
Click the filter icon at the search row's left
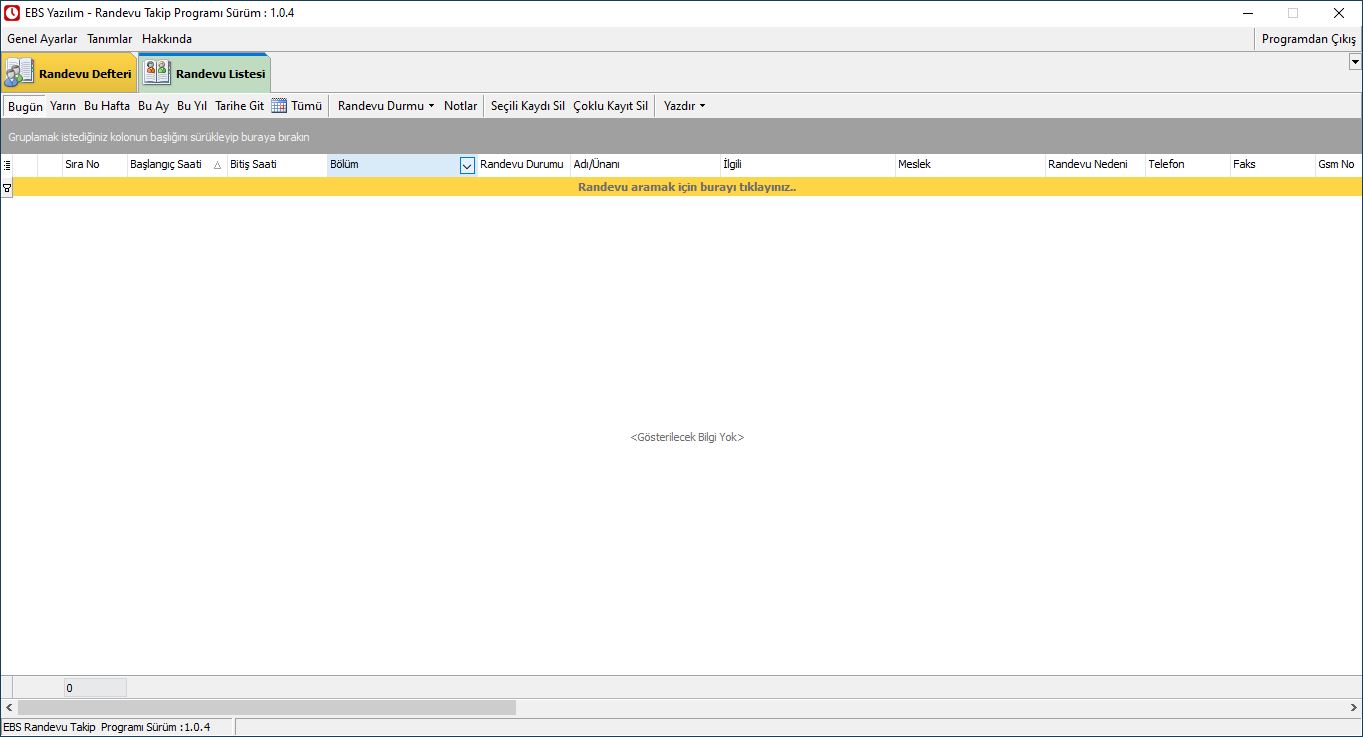pyautogui.click(x=7, y=188)
